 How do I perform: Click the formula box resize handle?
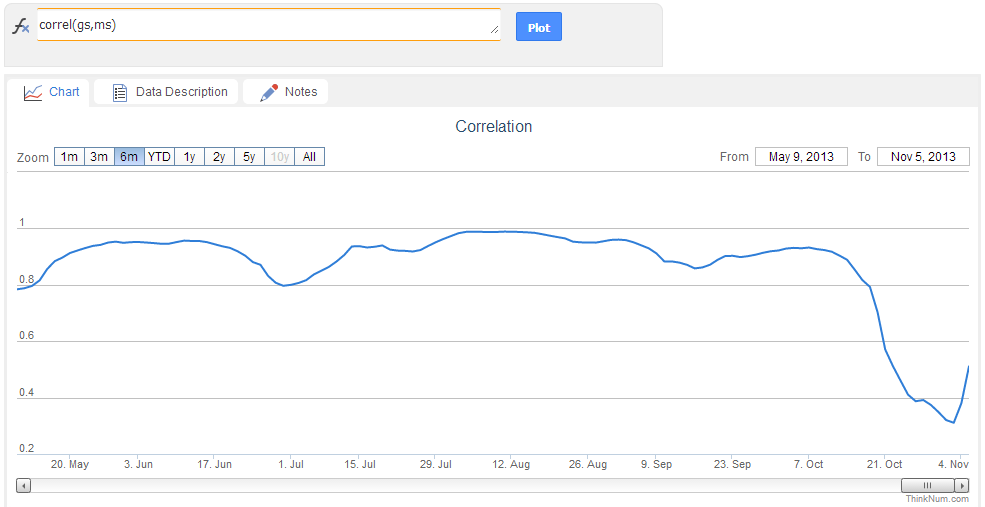(494, 31)
